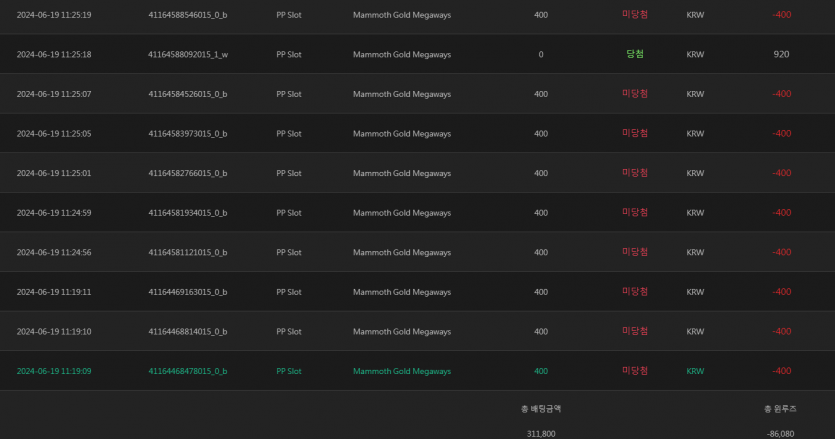Click transaction ID 41164581934015_0_b
Screen dimensions: 835x439
[187, 213]
